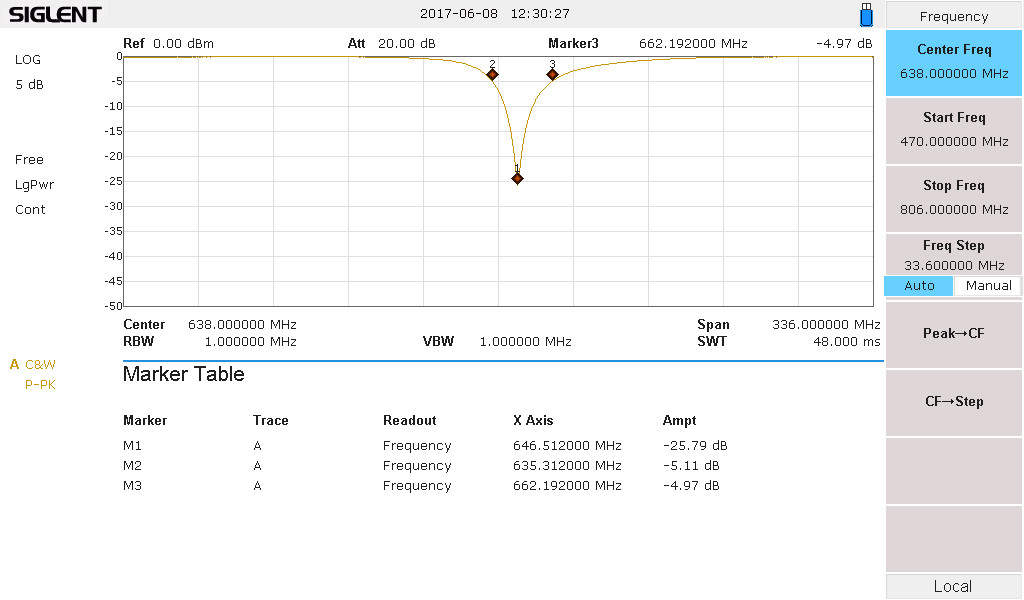Activate the Peak→CF softkey
The image size is (1024, 600).
click(x=953, y=334)
